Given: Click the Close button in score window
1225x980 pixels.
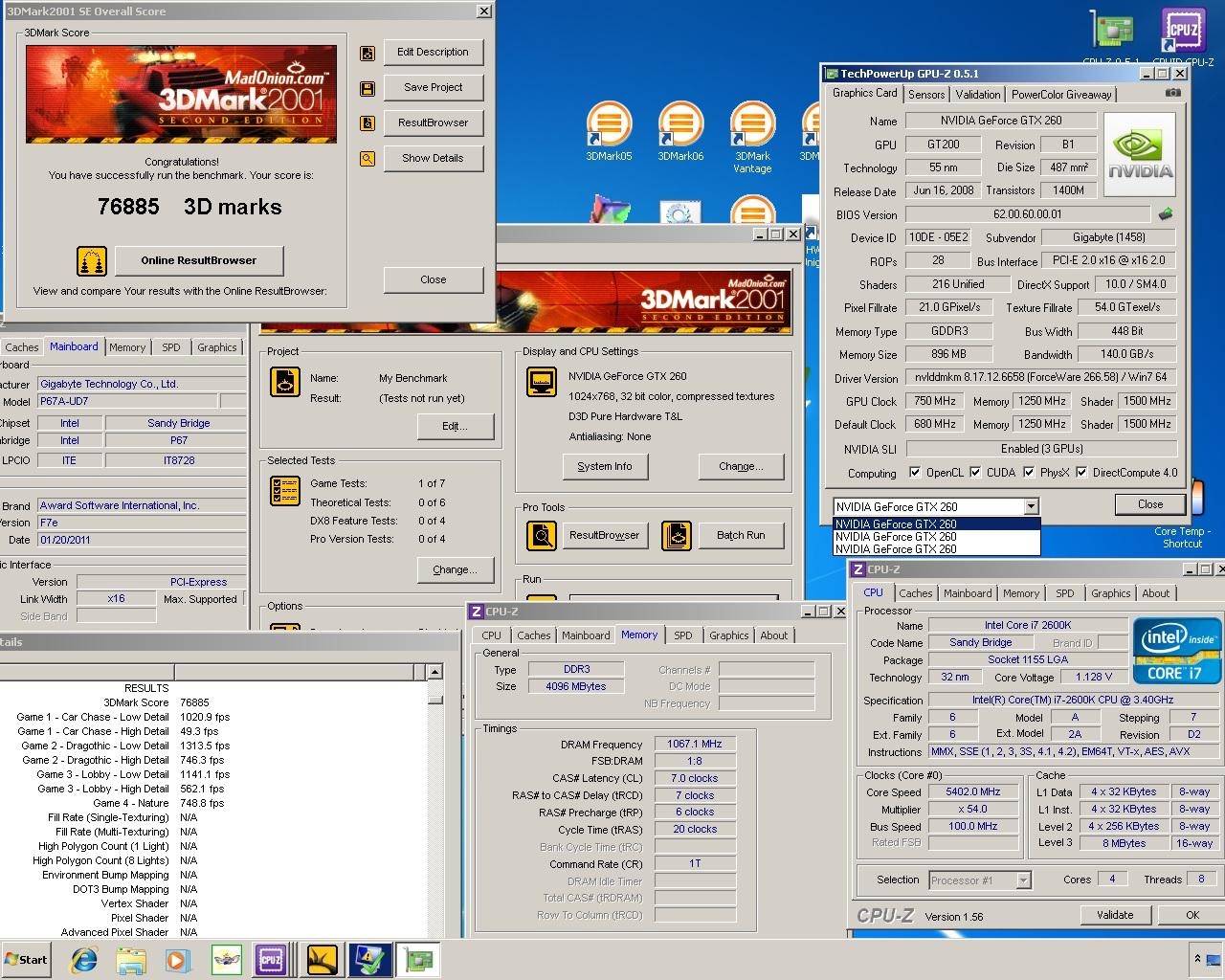Looking at the screenshot, I should coord(433,279).
